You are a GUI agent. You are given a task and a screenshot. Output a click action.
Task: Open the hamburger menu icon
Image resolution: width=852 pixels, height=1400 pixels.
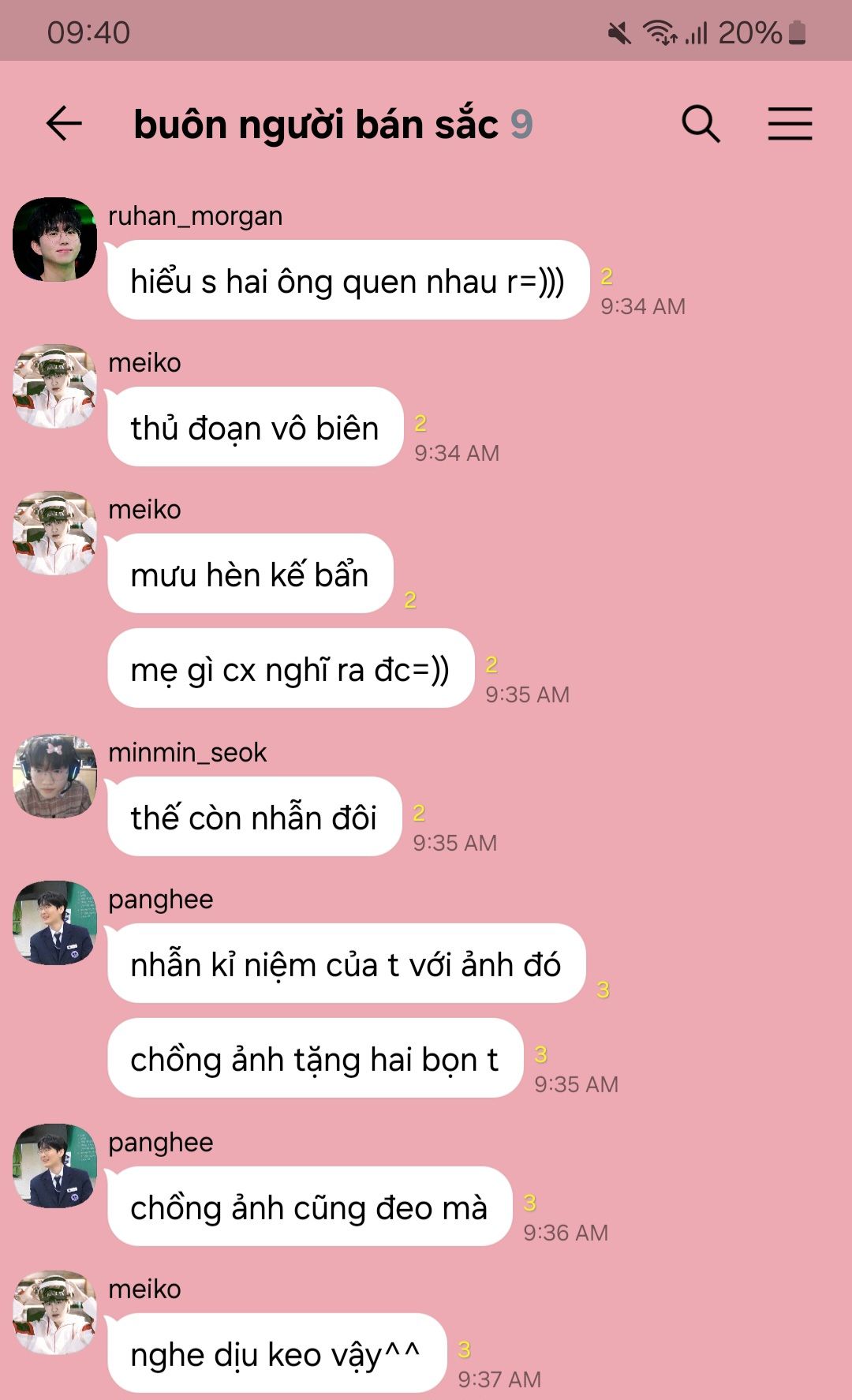click(790, 124)
